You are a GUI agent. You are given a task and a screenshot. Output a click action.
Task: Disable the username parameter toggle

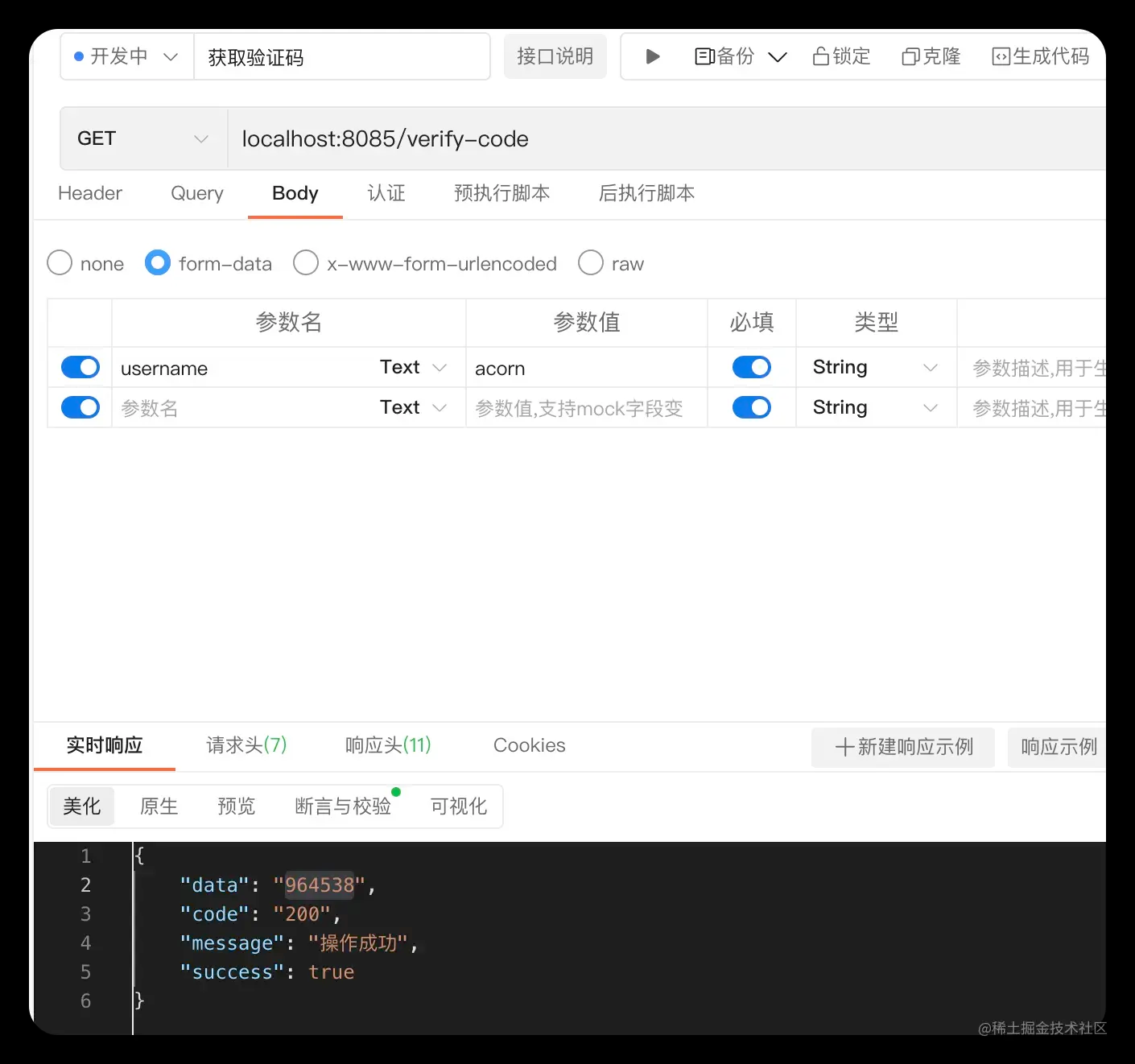point(80,367)
